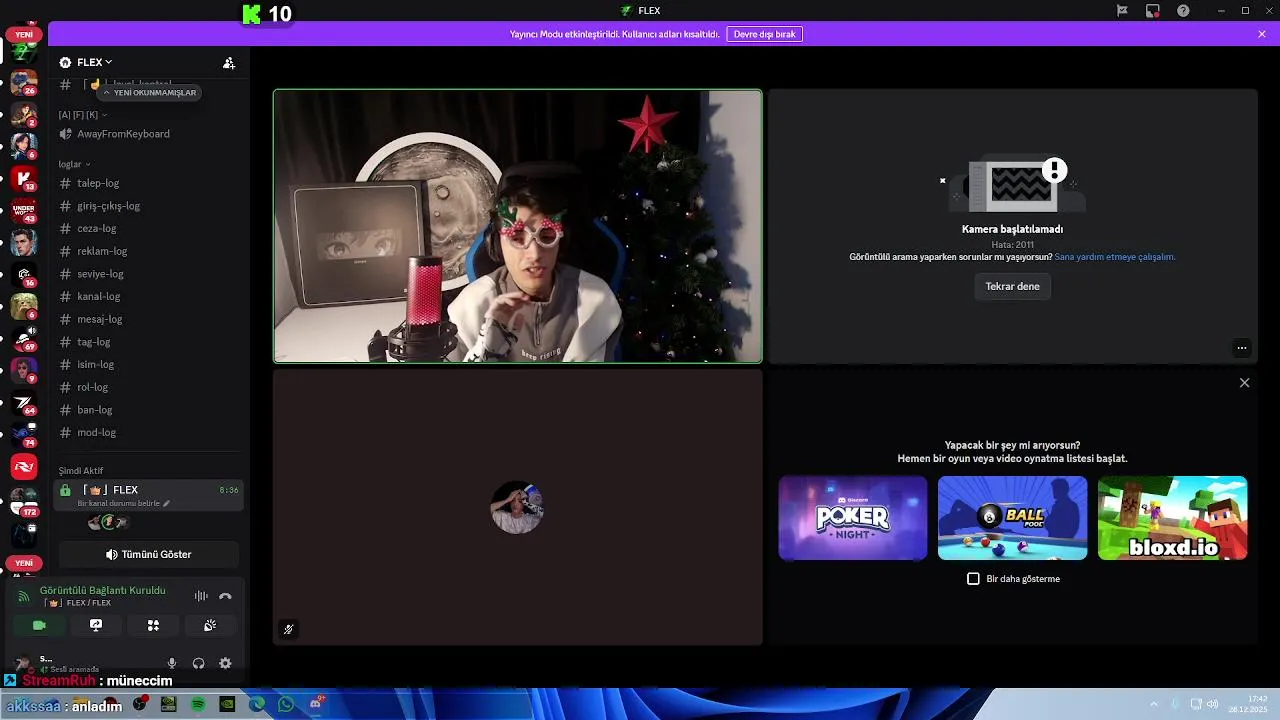Viewport: 1280px width, 720px height.
Task: Open the server icon with badge 64
Action: click(24, 402)
